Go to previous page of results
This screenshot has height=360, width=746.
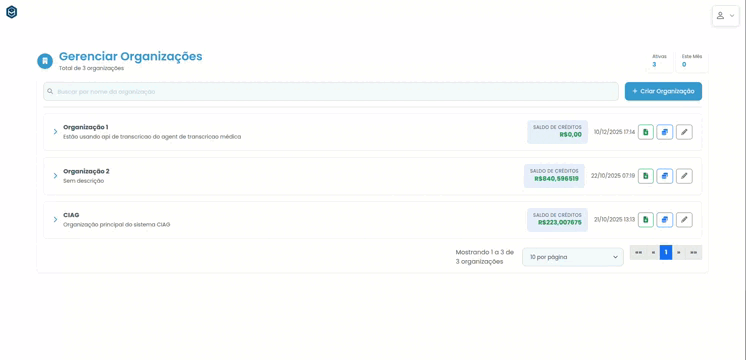653,253
